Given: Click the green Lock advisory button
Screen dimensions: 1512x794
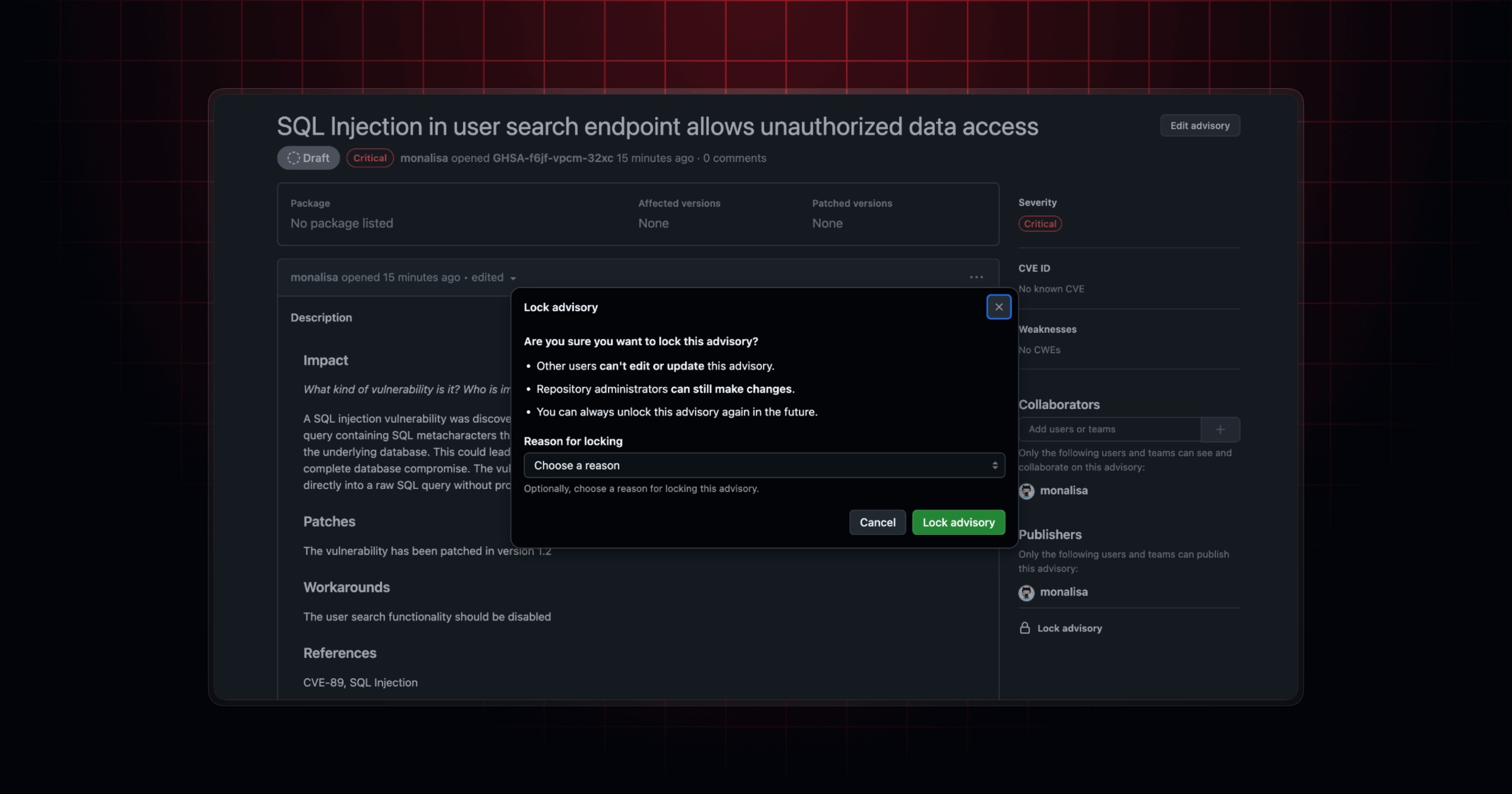Looking at the screenshot, I should click(x=958, y=522).
